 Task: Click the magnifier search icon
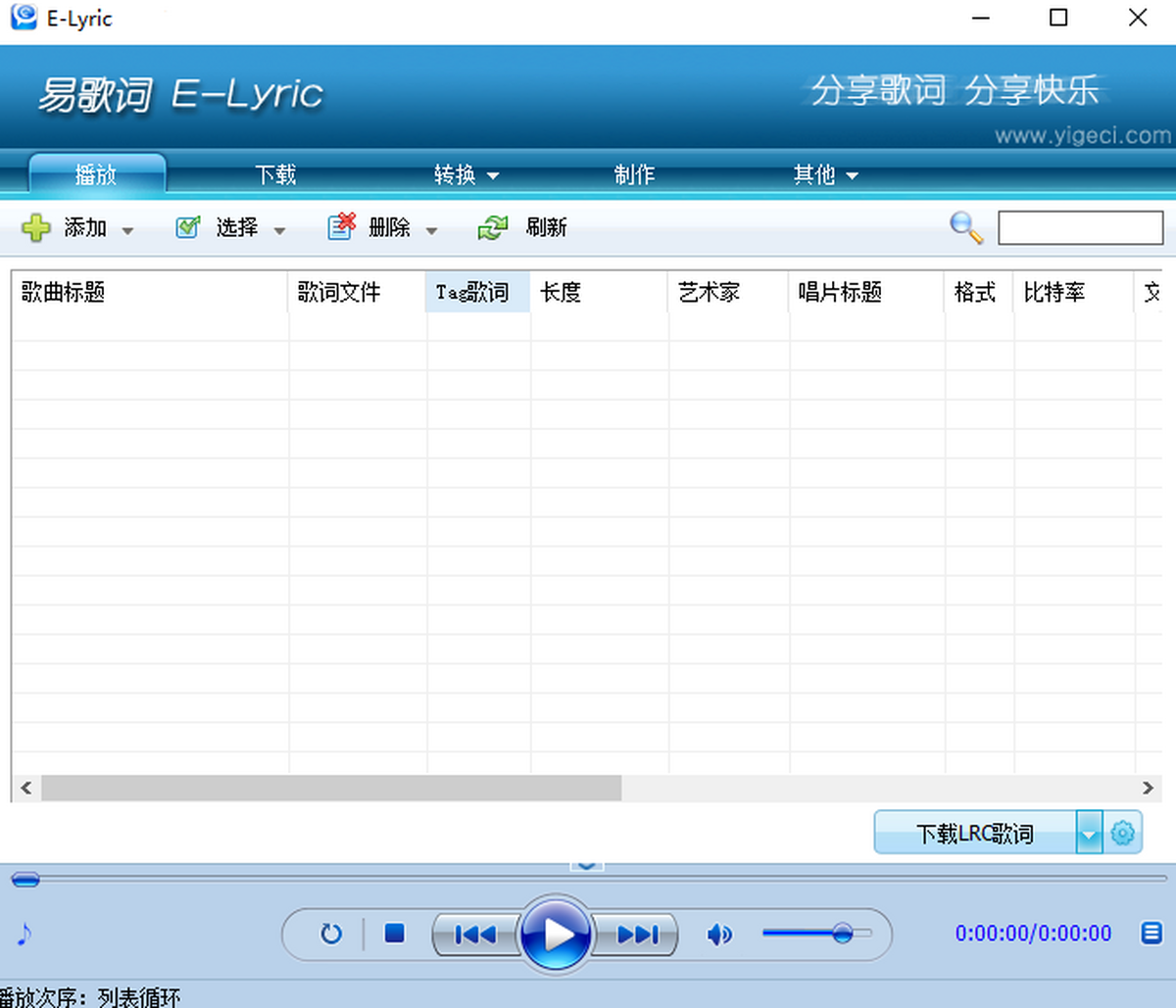click(x=966, y=227)
